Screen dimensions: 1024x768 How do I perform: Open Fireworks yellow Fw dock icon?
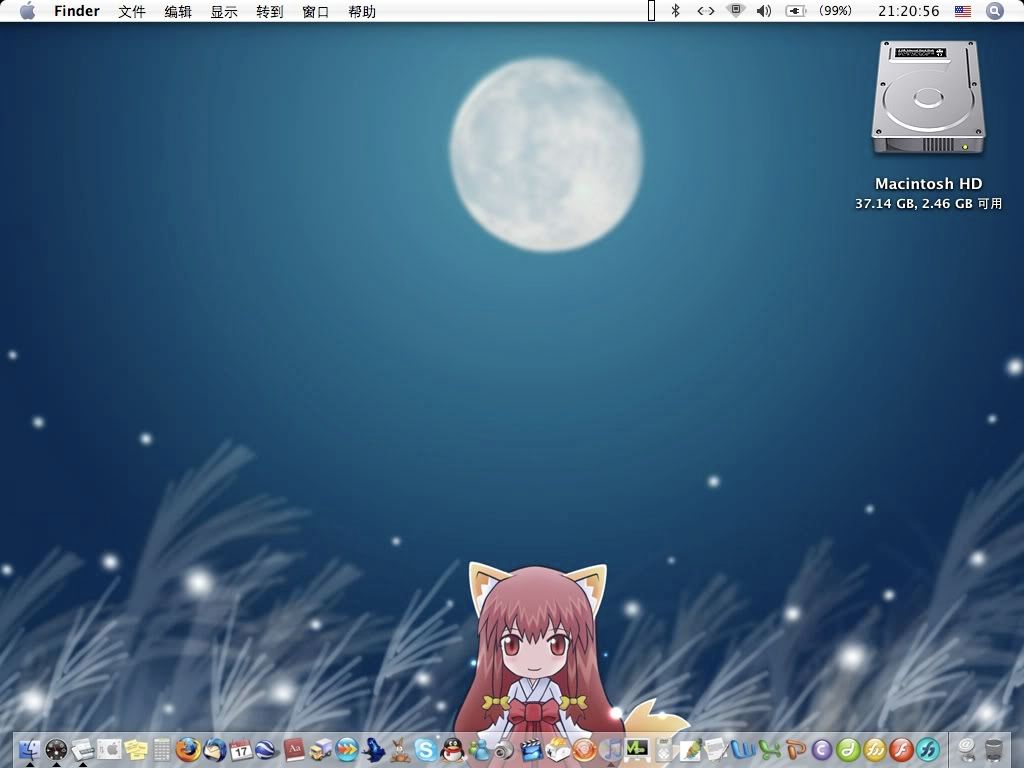(874, 749)
